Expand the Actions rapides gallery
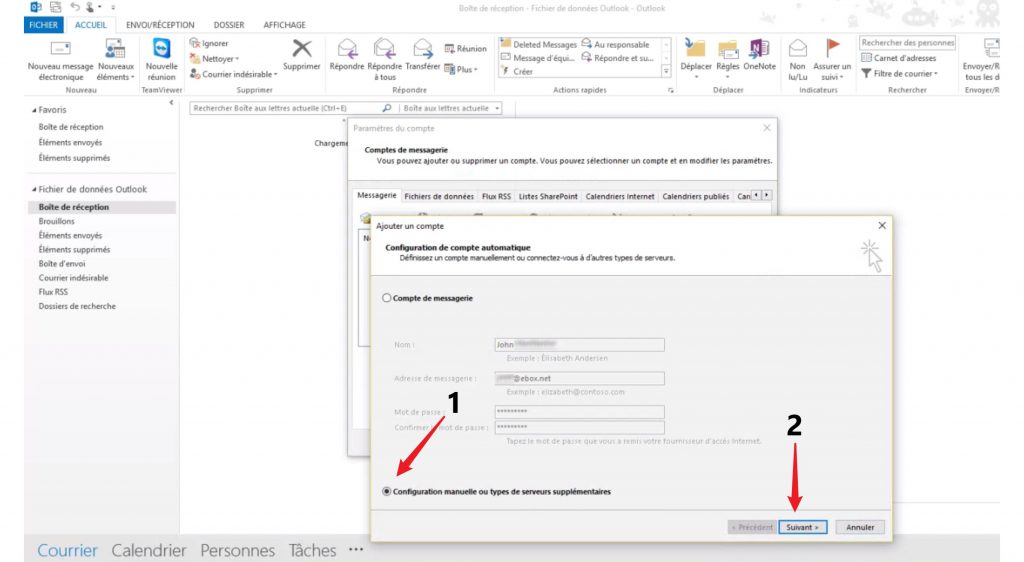This screenshot has width=1024, height=562. [x=666, y=72]
